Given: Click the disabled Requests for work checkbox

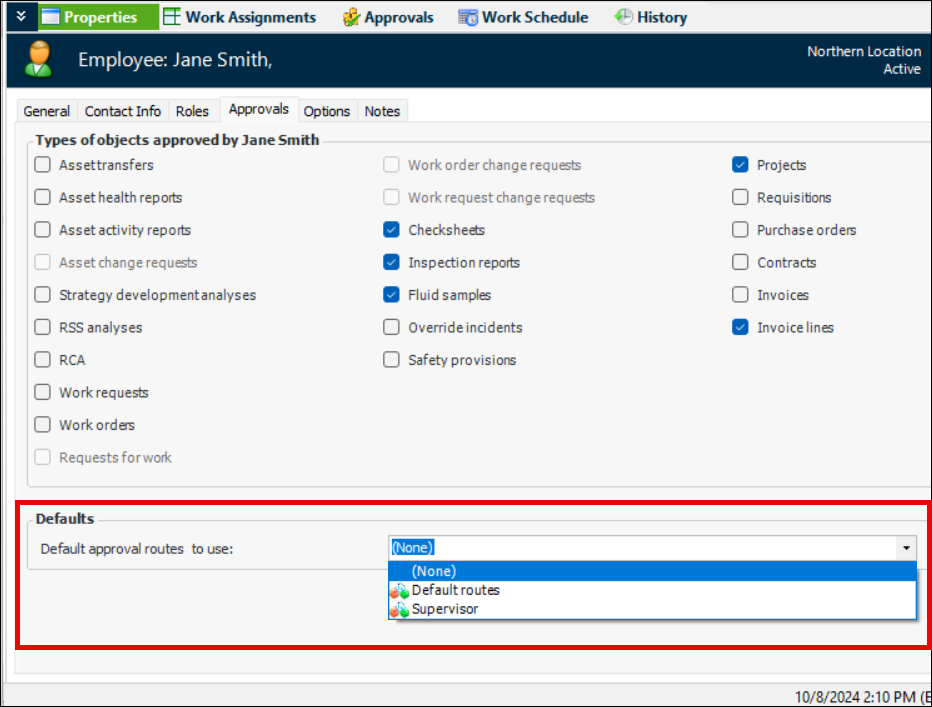Looking at the screenshot, I should point(42,457).
